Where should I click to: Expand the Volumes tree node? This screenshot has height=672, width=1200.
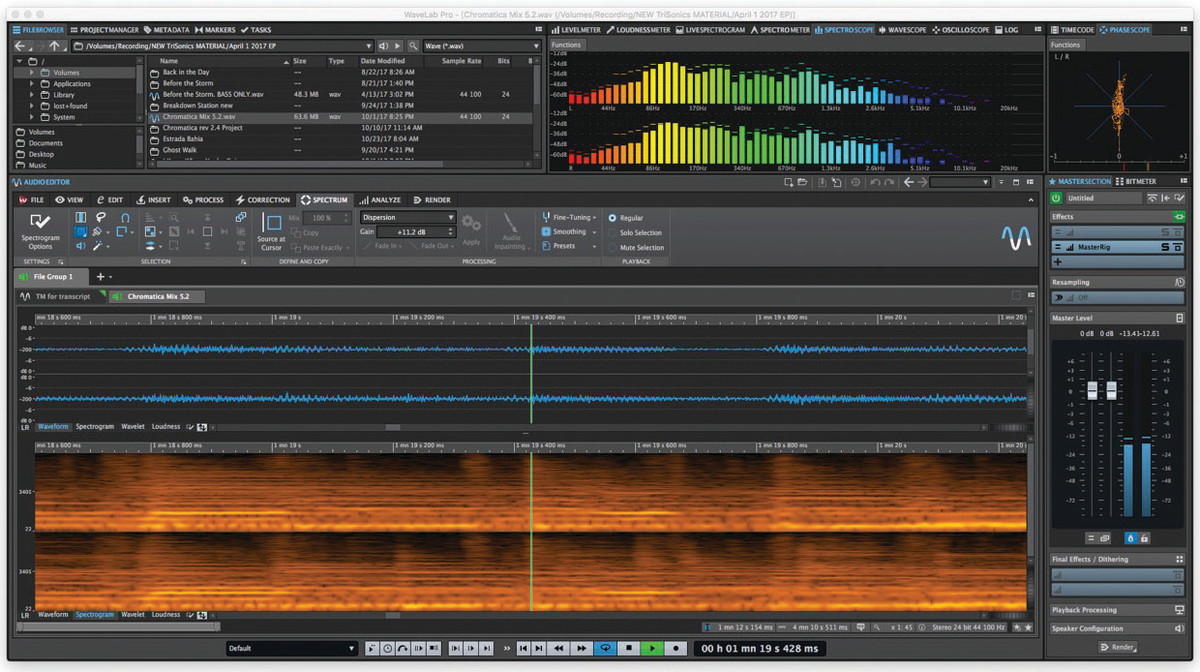[x=31, y=73]
